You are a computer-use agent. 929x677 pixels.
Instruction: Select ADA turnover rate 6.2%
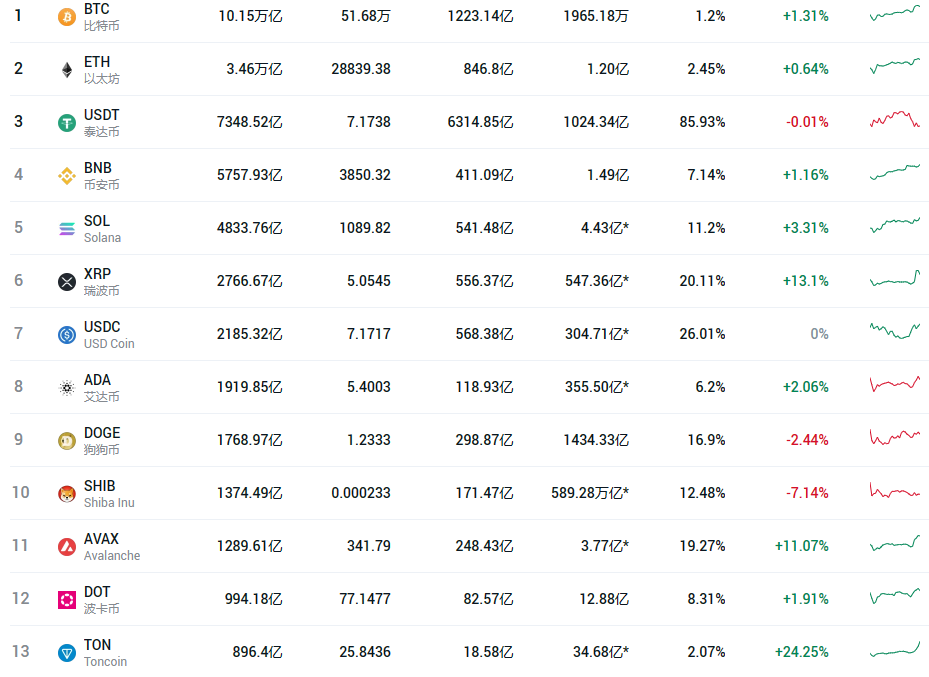click(710, 387)
